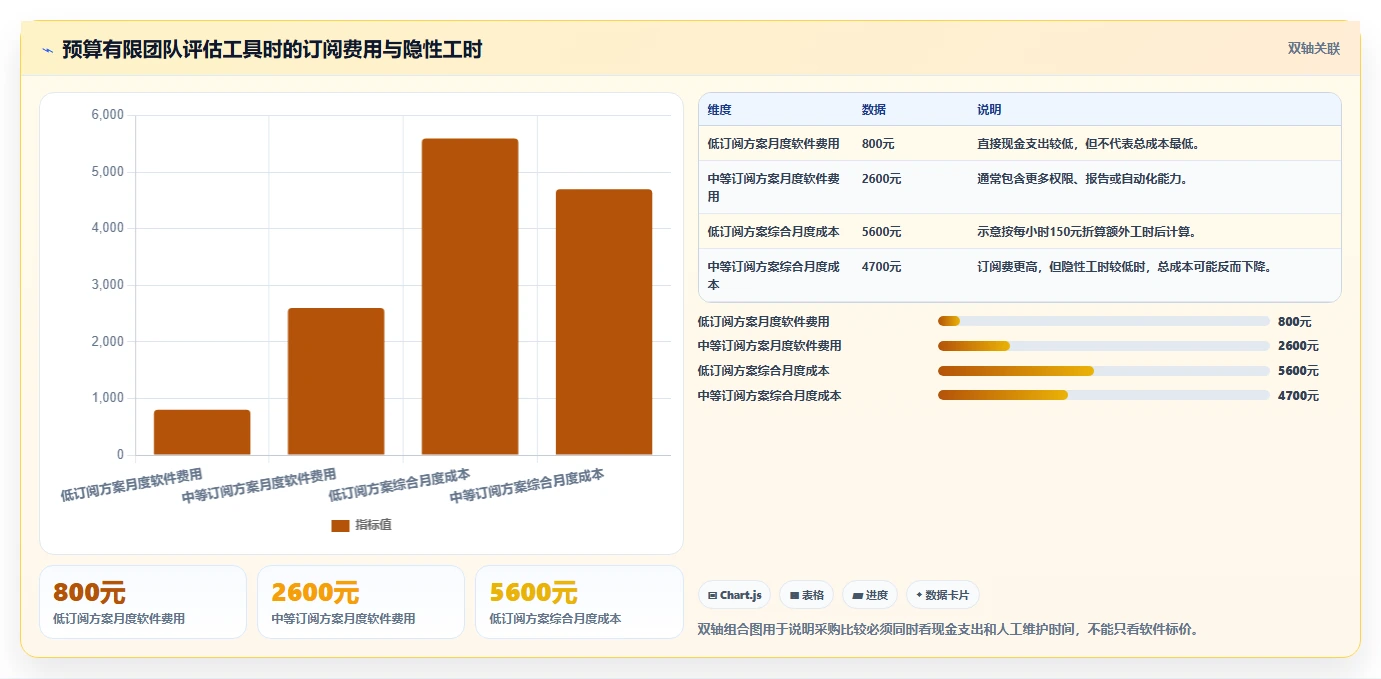The height and width of the screenshot is (679, 1381).
Task: Click the 2600元 progress value label
Action: [x=1298, y=346]
